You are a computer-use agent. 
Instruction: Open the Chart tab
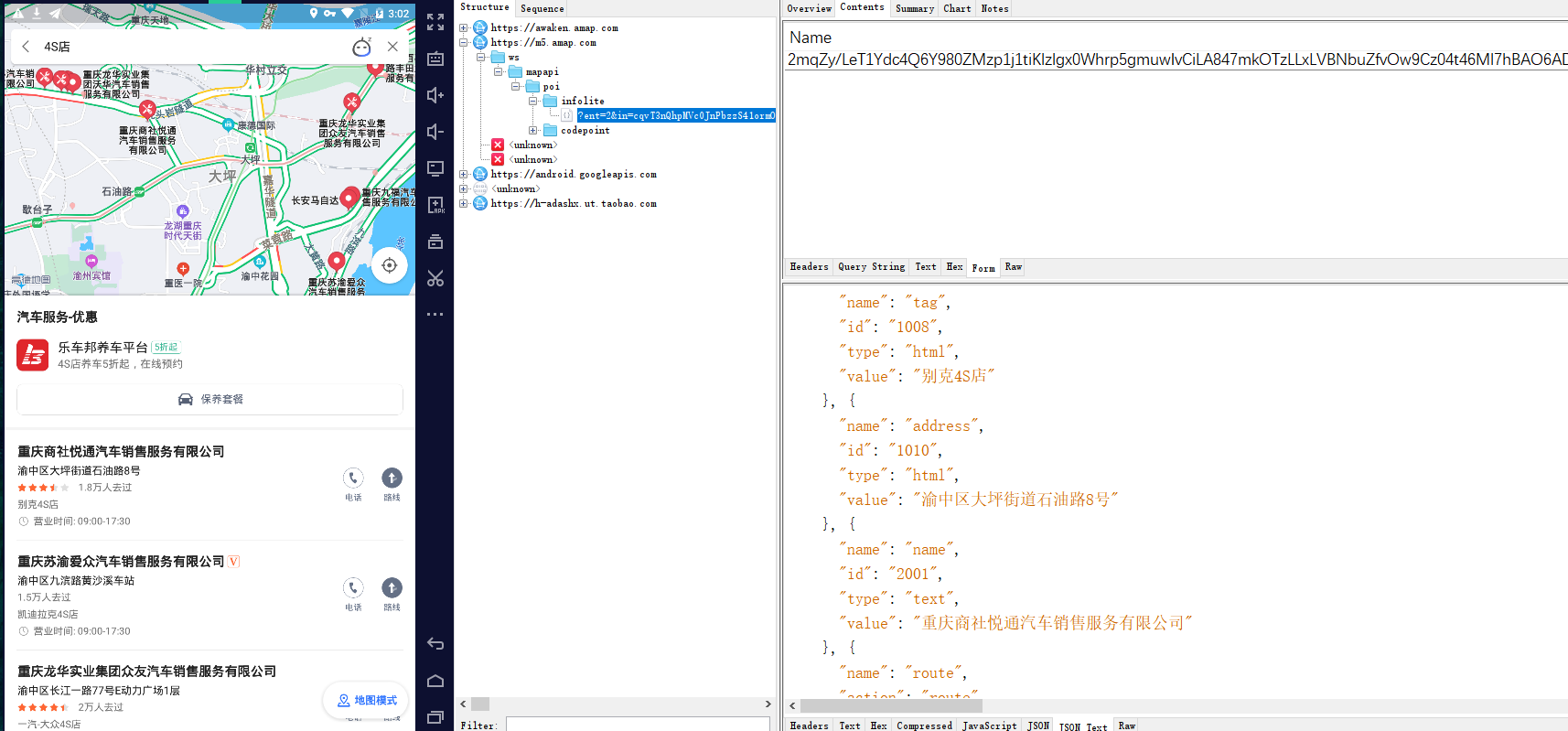tap(957, 8)
